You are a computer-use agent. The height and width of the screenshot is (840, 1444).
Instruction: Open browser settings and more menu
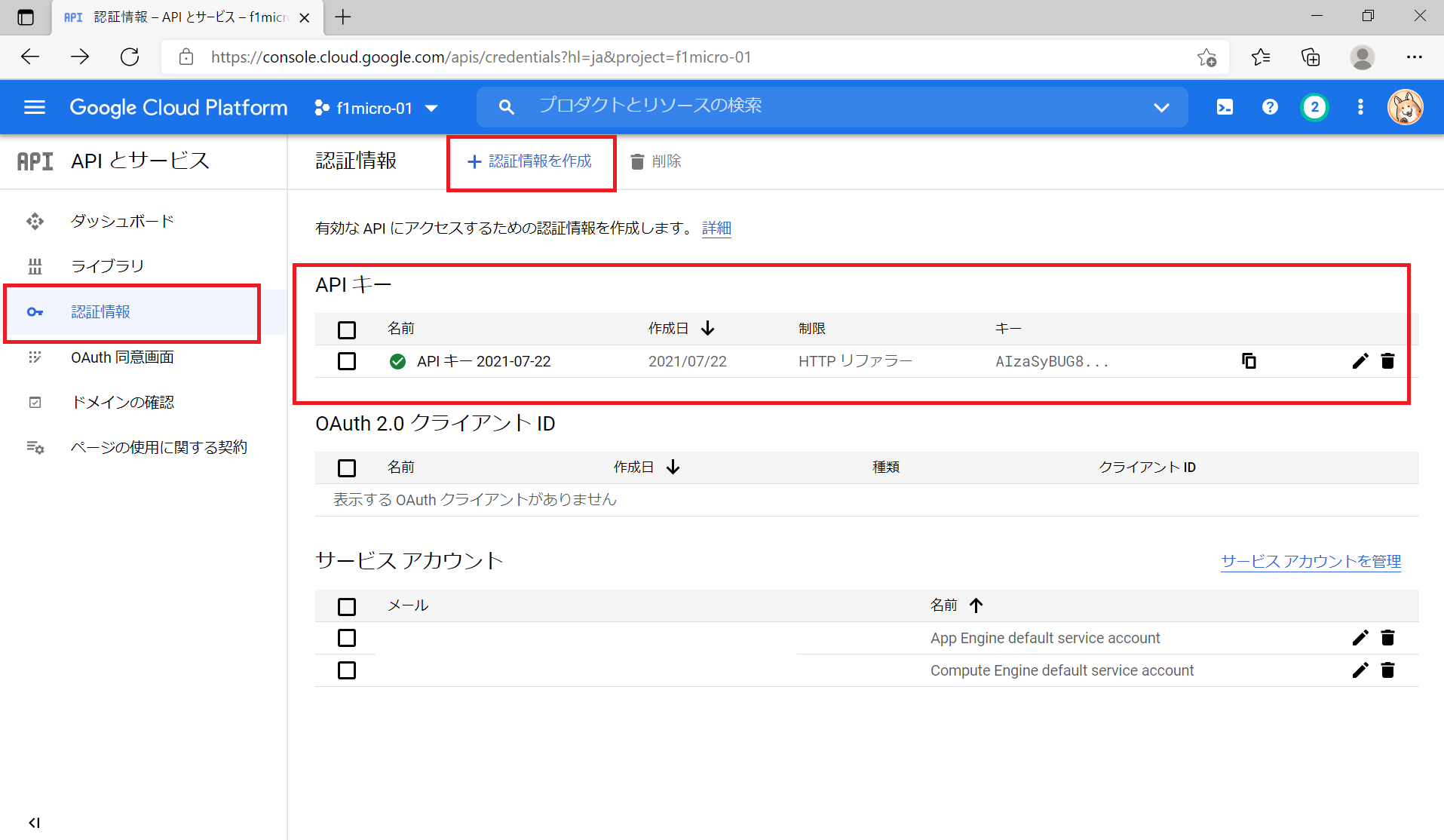(1414, 57)
